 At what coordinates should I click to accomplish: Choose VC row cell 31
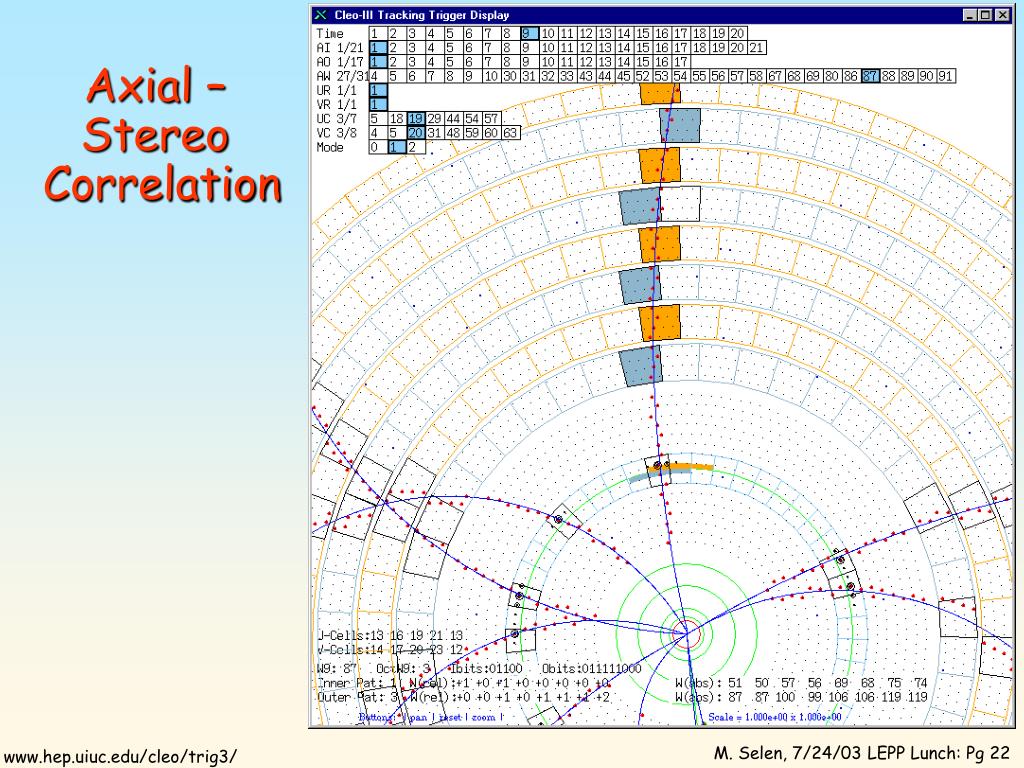click(x=434, y=133)
